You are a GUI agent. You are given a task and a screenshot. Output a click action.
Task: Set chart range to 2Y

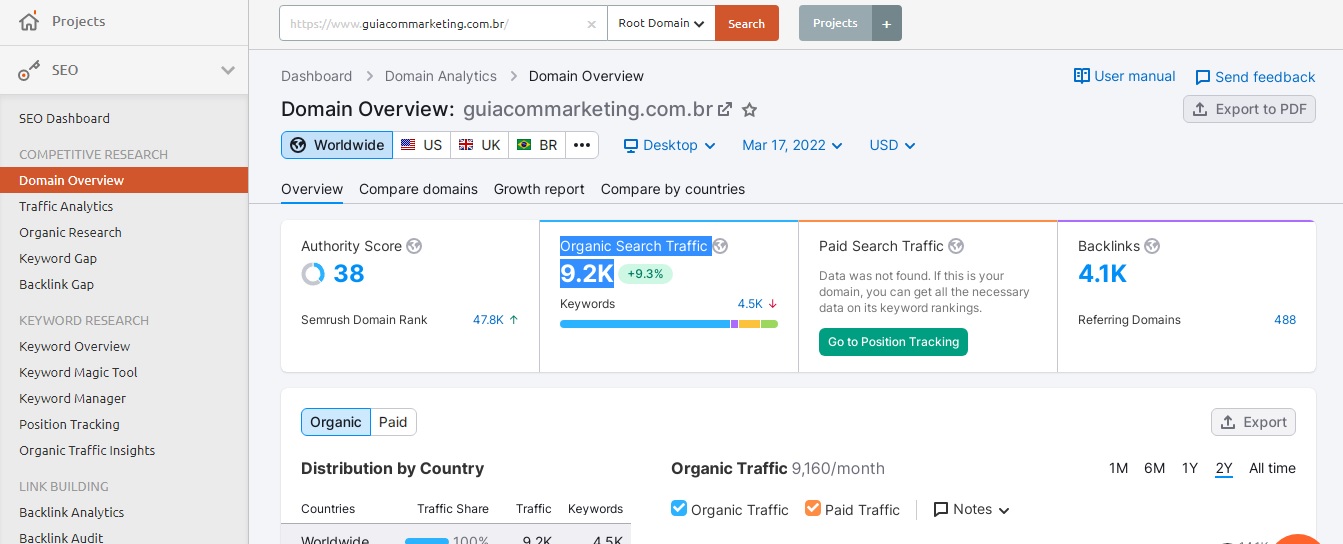tap(1224, 468)
